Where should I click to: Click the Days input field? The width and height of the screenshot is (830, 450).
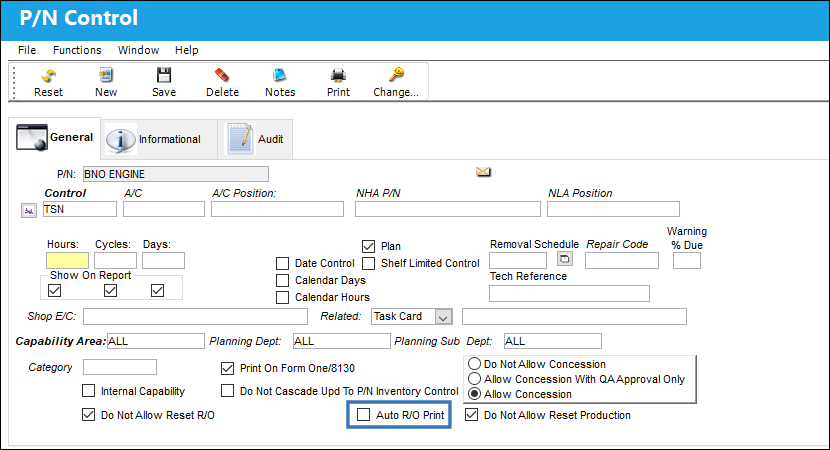pos(164,260)
